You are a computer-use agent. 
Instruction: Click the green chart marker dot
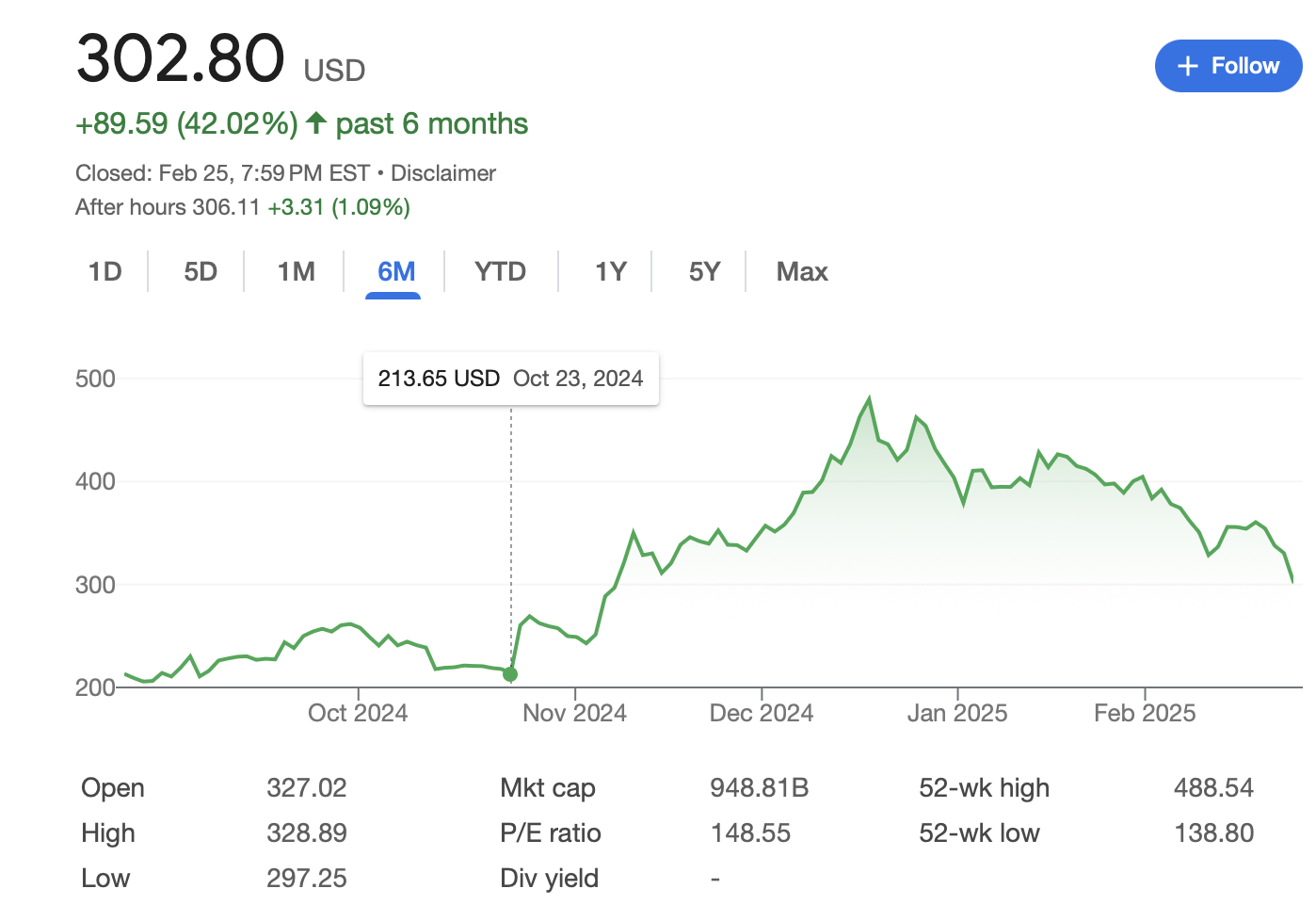(x=510, y=674)
